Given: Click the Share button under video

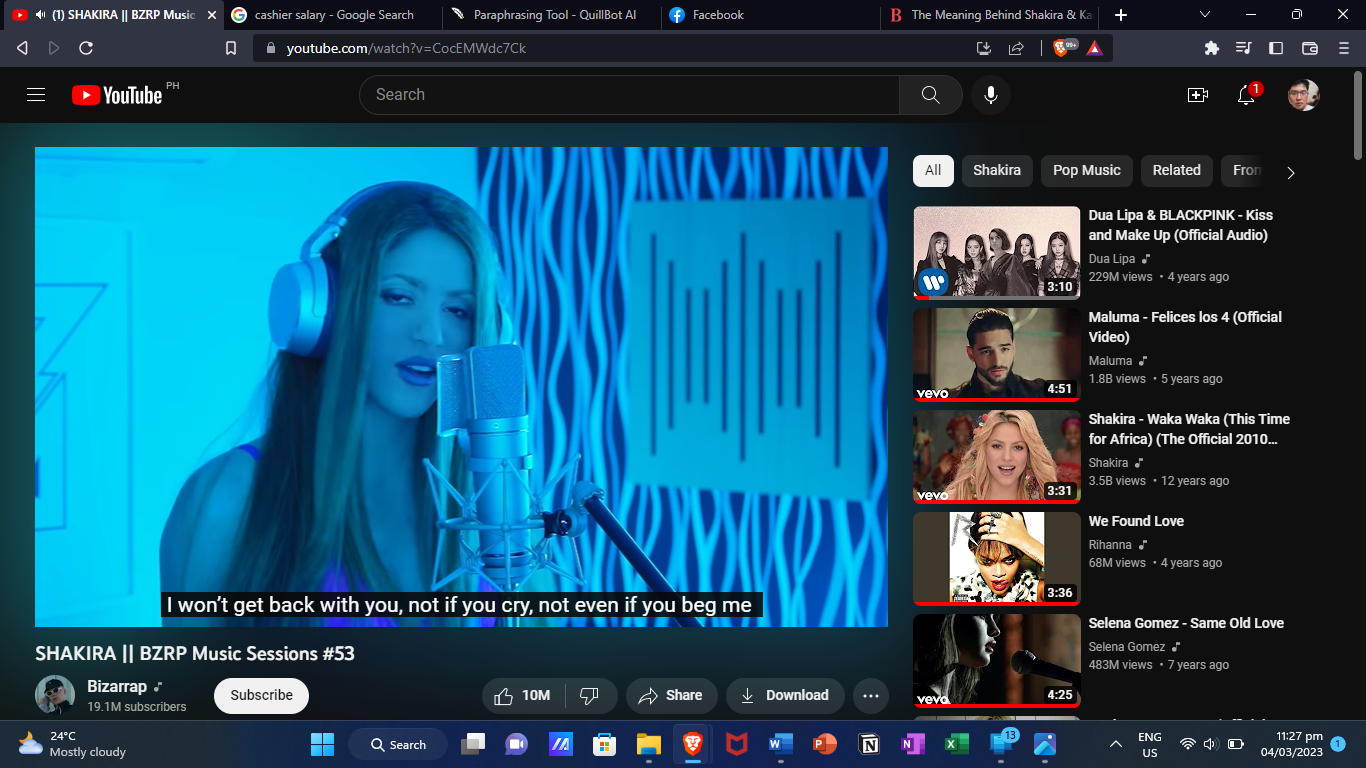Looking at the screenshot, I should pyautogui.click(x=671, y=696).
